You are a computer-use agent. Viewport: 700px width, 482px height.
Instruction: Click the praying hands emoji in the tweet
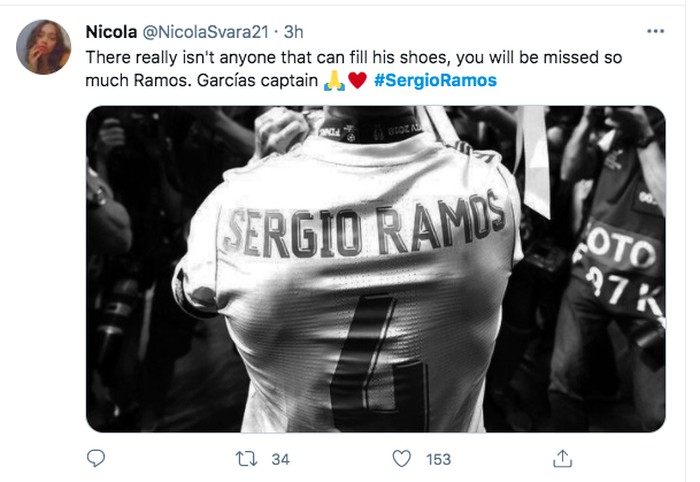334,80
